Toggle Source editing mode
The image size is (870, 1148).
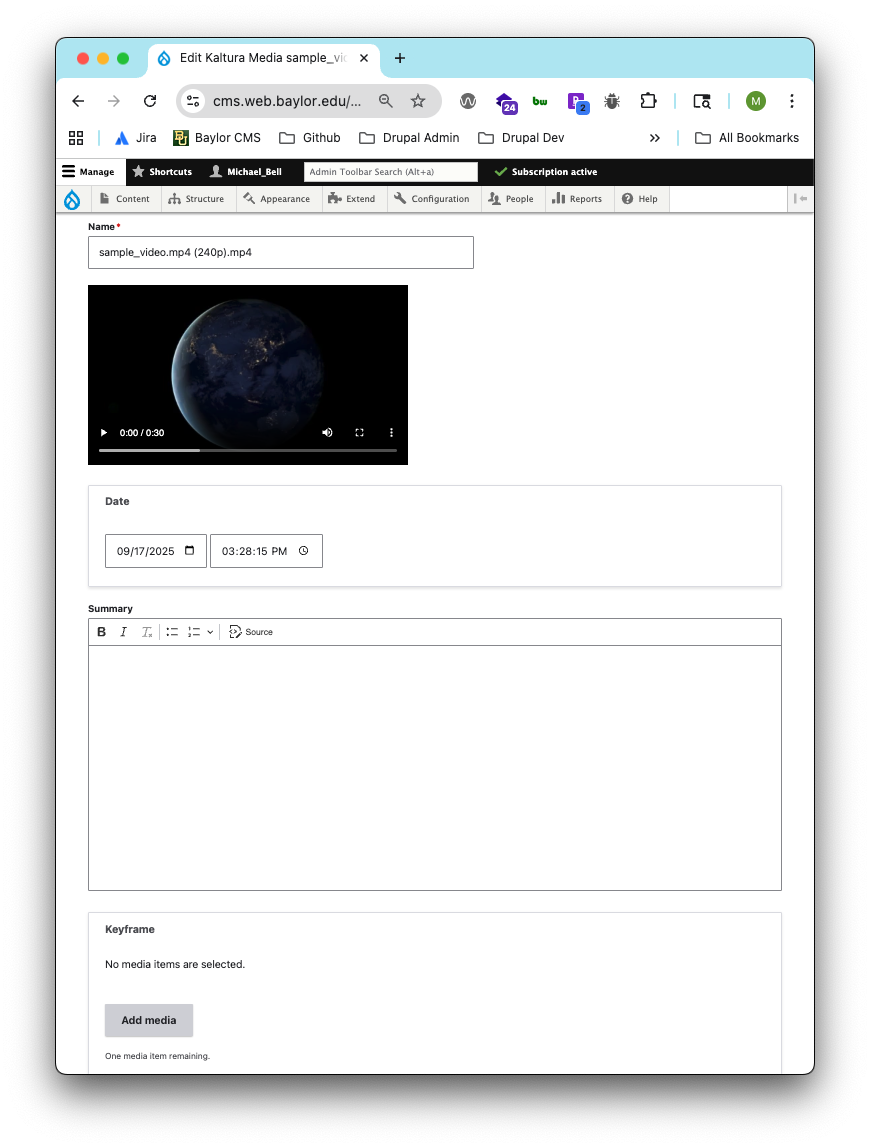coord(250,632)
